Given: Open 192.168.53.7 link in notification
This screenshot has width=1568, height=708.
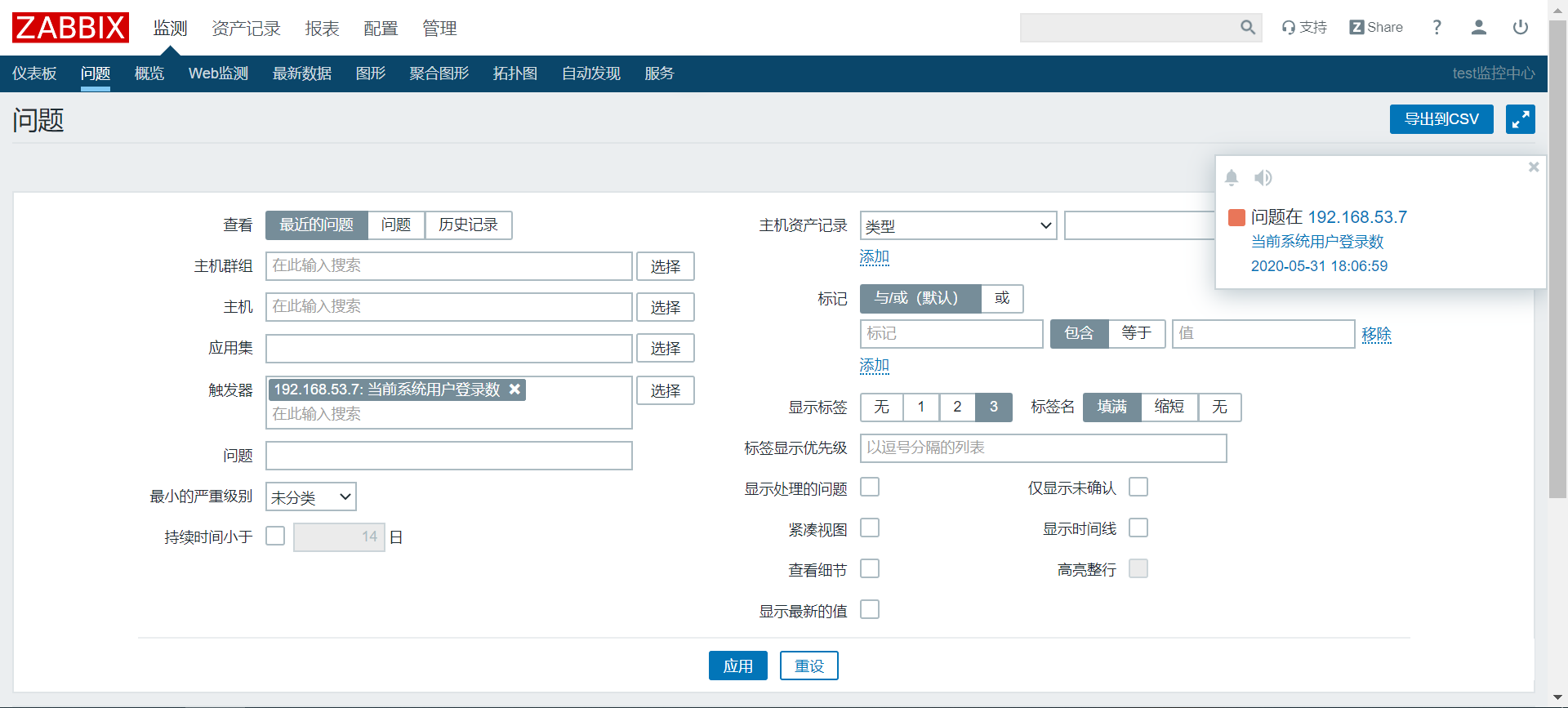Looking at the screenshot, I should pos(1357,217).
